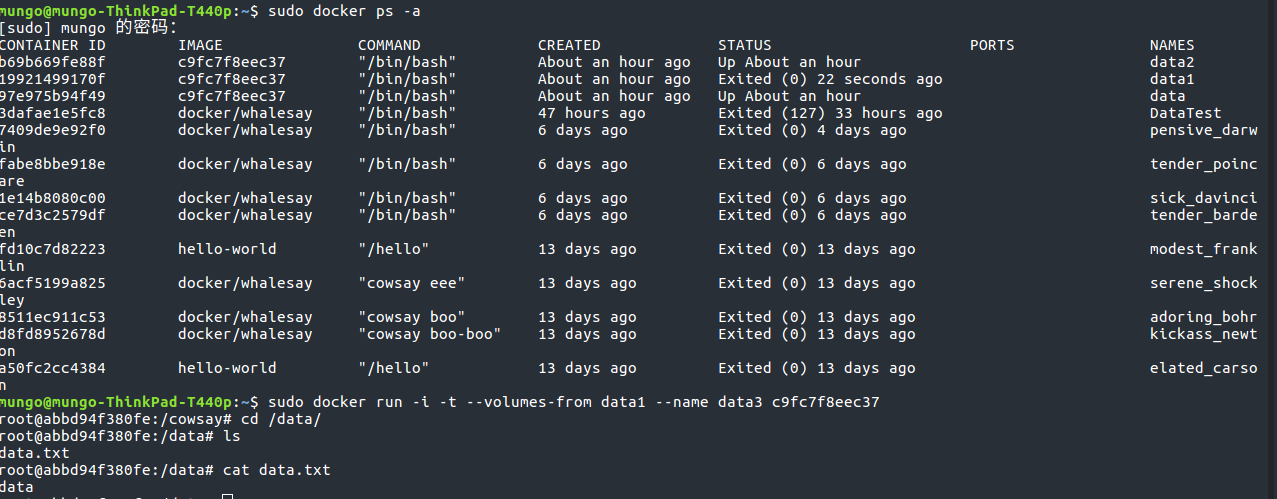Click the 'cd /data/' command

[281, 419]
